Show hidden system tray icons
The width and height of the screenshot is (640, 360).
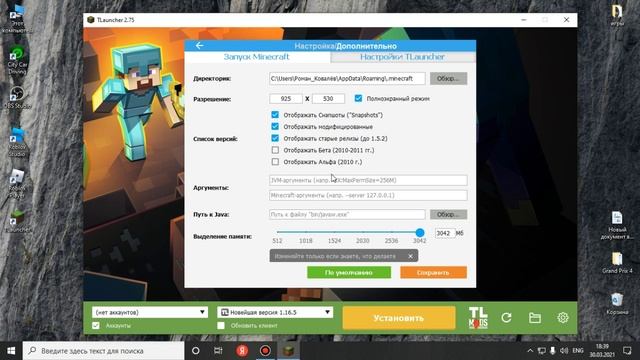pyautogui.click(x=530, y=351)
